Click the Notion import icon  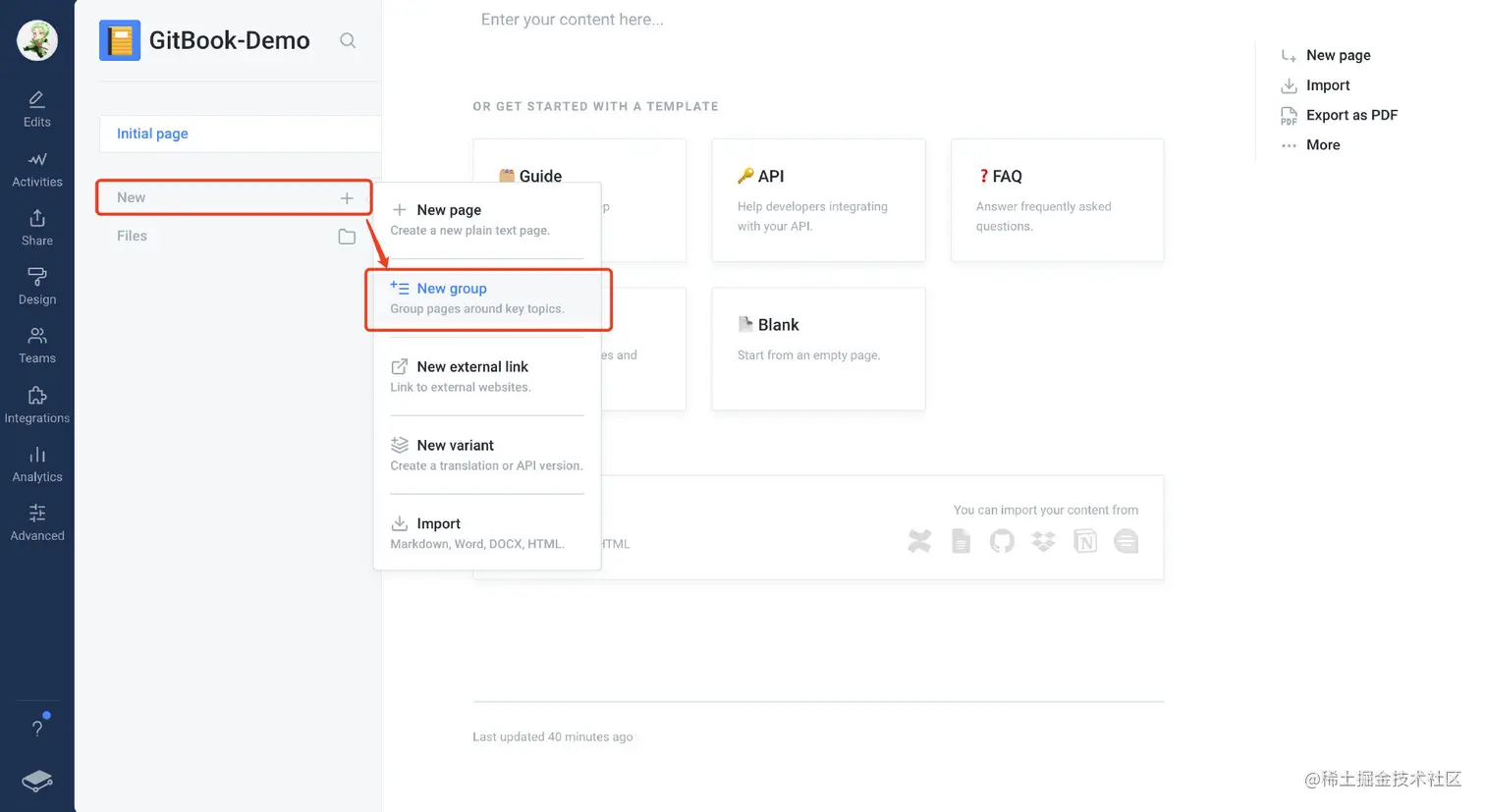(x=1085, y=541)
